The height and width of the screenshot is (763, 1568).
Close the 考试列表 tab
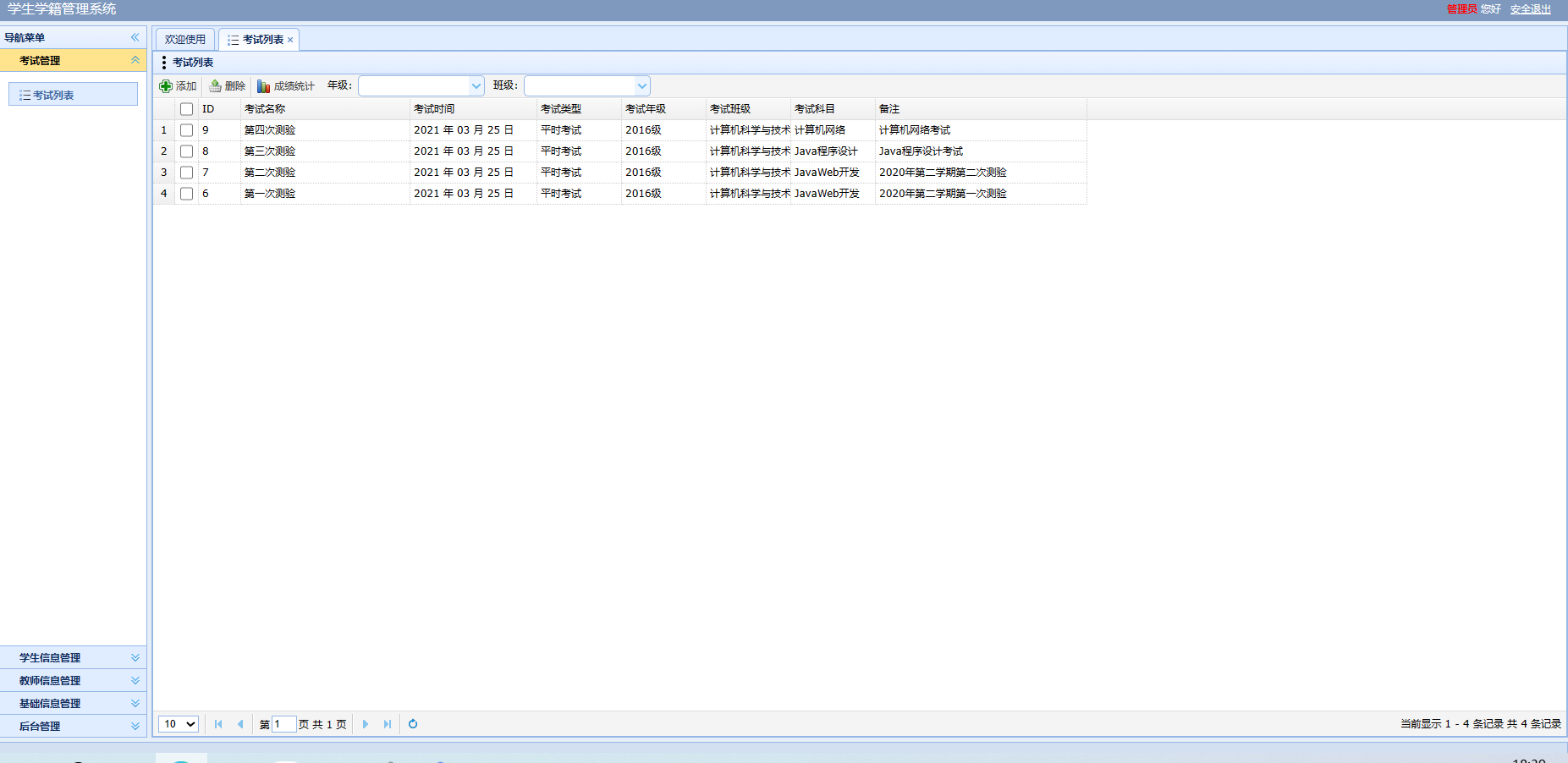click(290, 40)
